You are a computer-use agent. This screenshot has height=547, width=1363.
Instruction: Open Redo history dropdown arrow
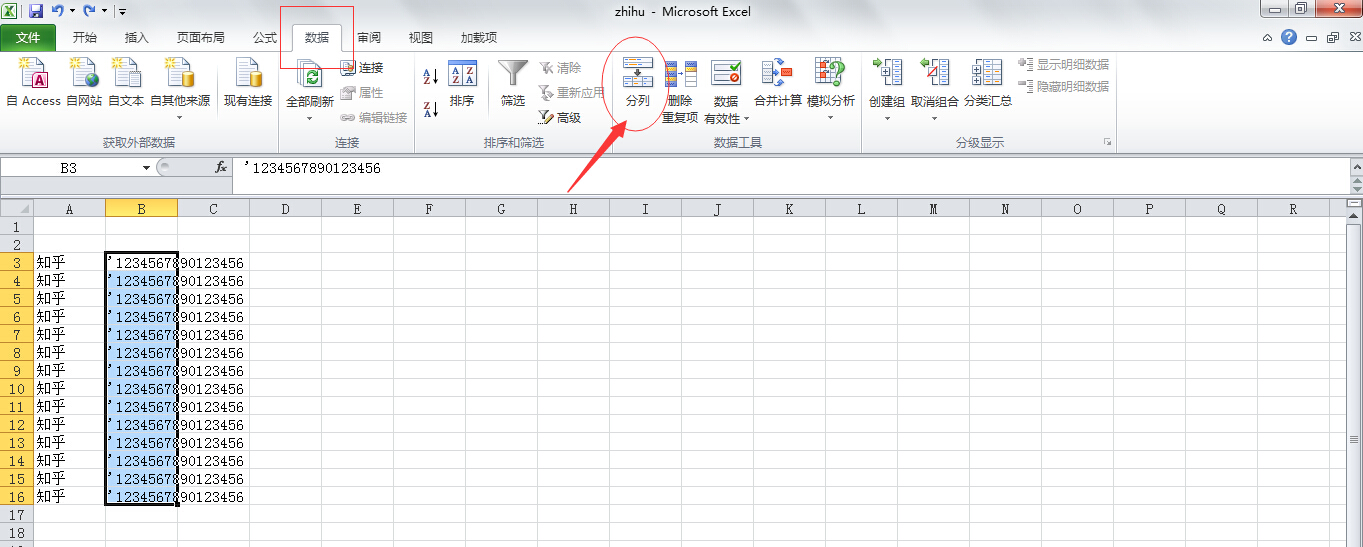tap(104, 11)
